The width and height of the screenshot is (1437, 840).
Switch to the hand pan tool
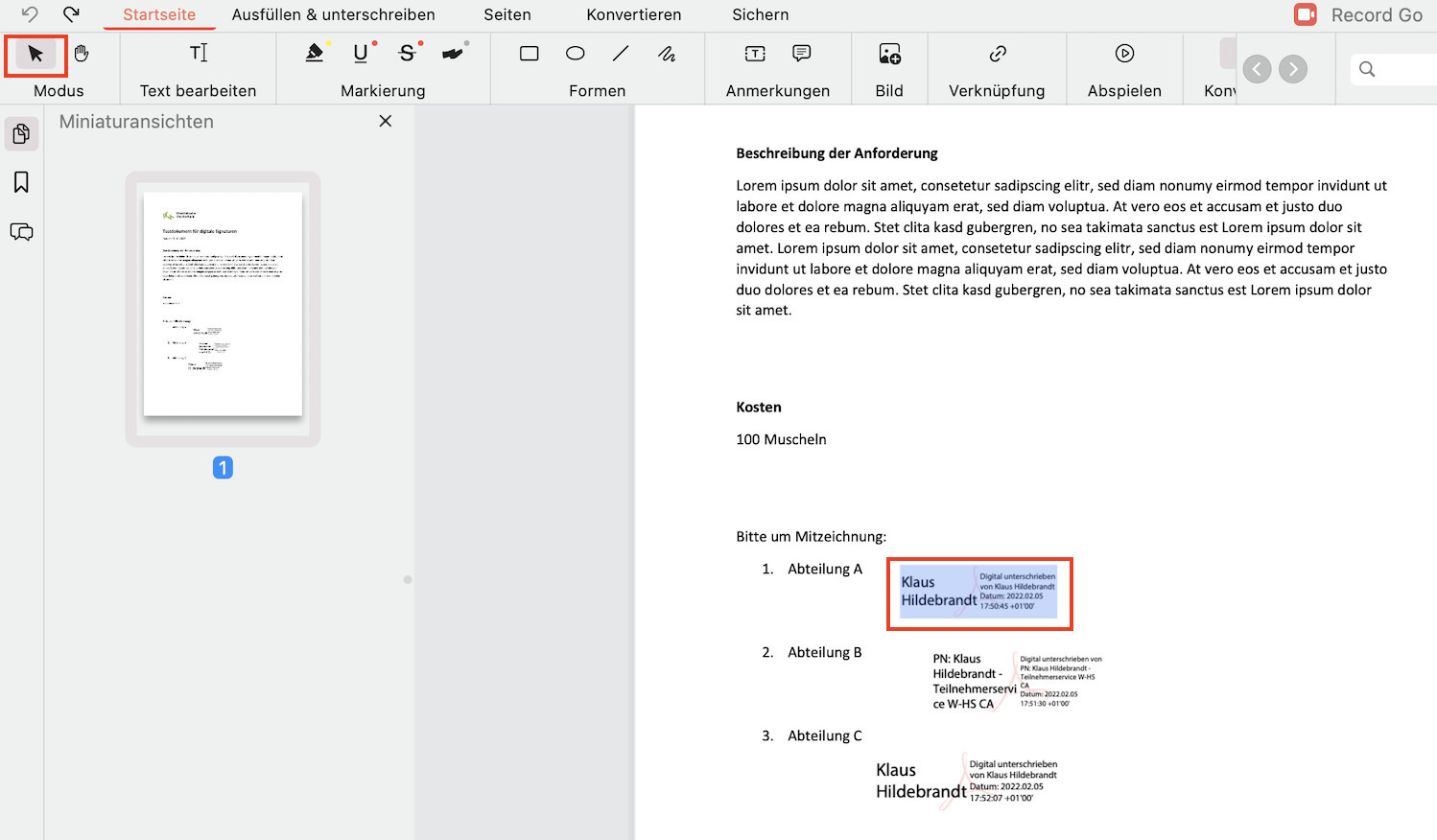(x=82, y=54)
